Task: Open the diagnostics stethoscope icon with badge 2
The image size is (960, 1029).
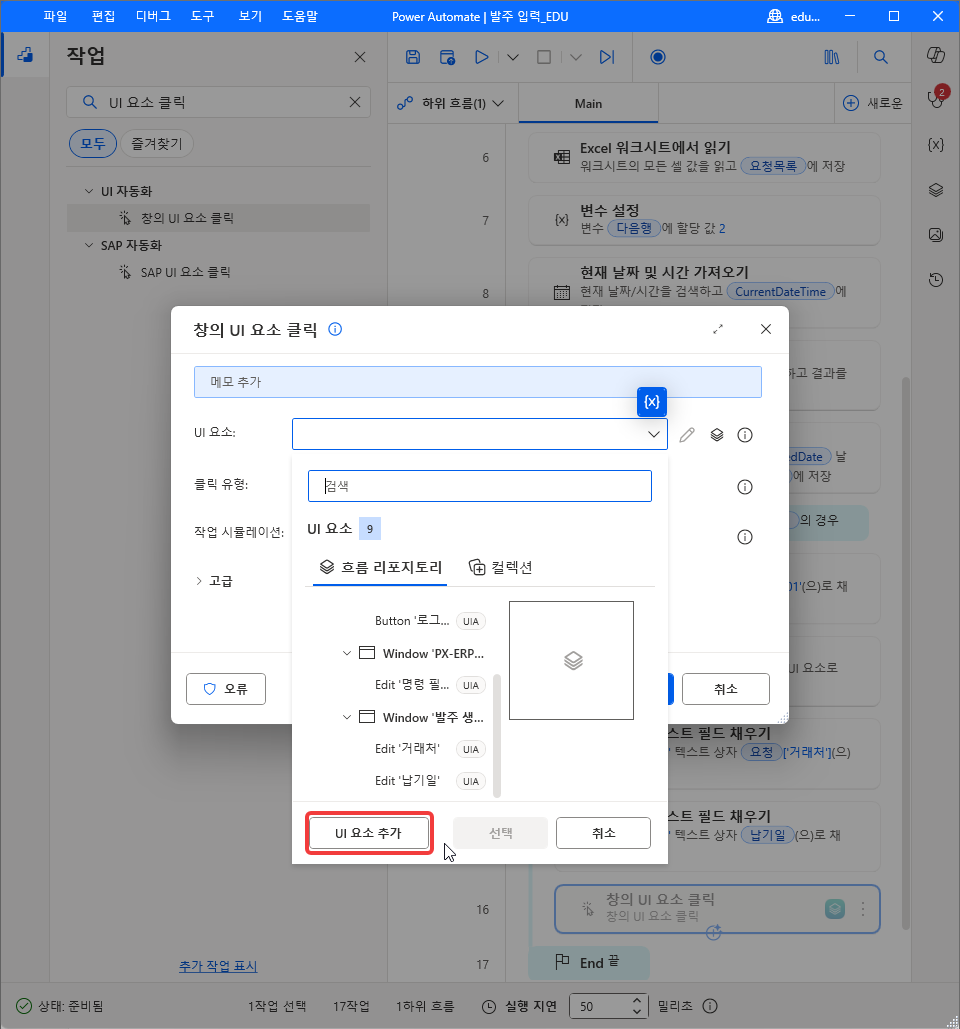Action: (x=936, y=98)
